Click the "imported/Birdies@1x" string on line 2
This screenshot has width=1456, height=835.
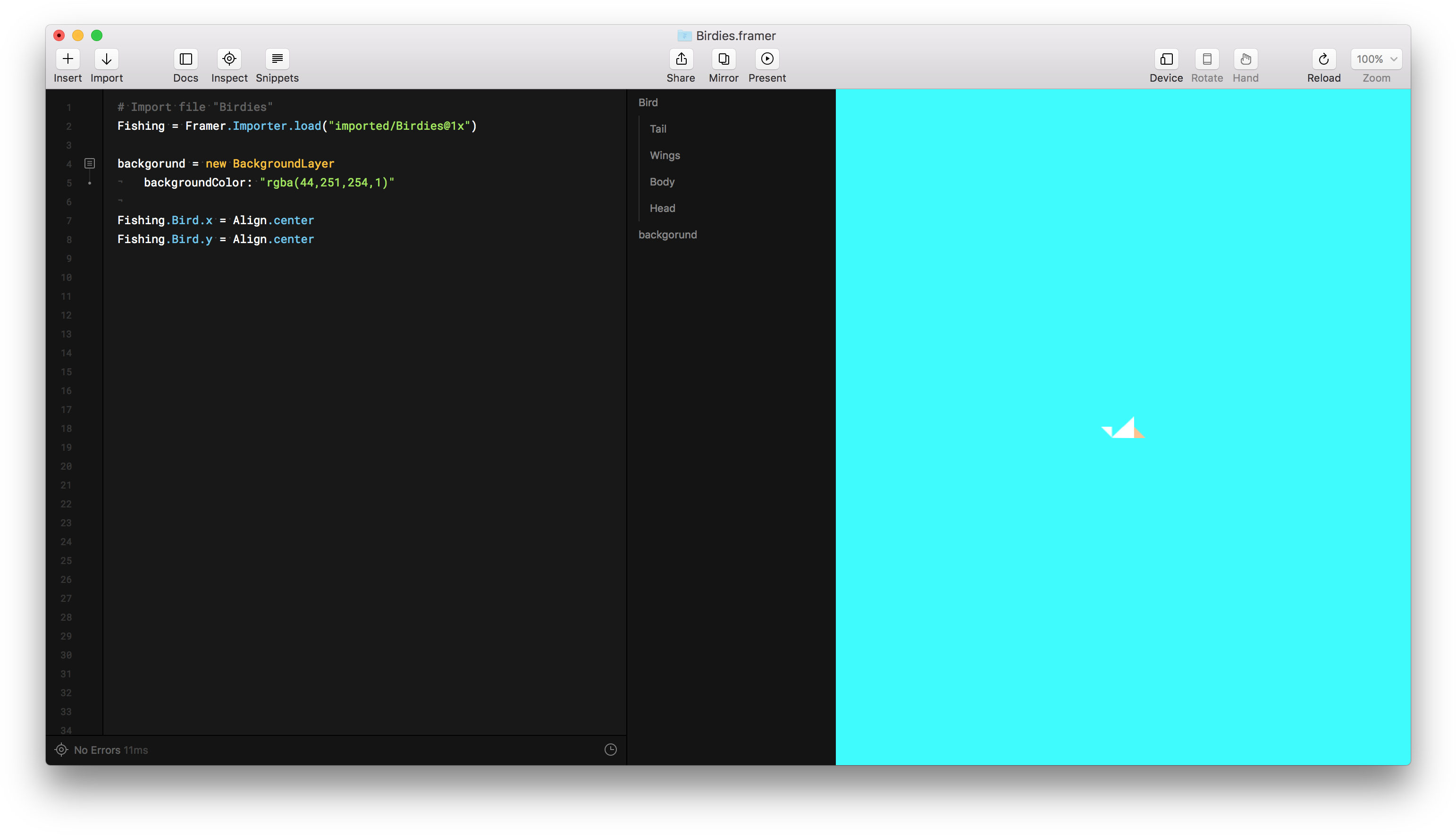click(x=399, y=126)
